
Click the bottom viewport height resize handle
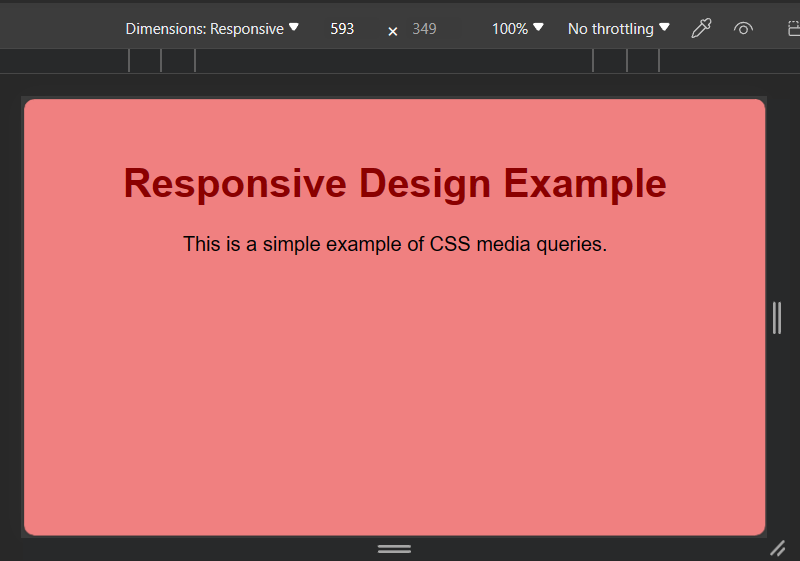(x=394, y=549)
